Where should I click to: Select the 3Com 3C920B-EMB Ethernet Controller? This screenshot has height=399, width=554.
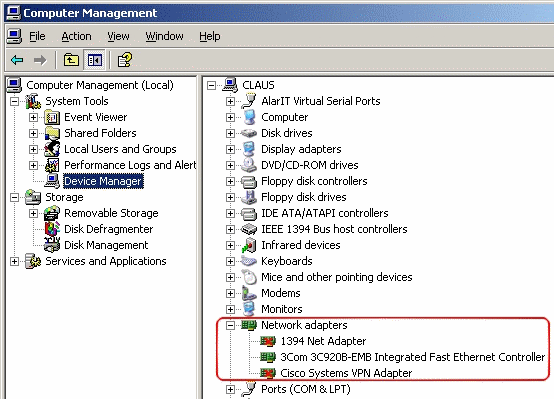coord(413,357)
